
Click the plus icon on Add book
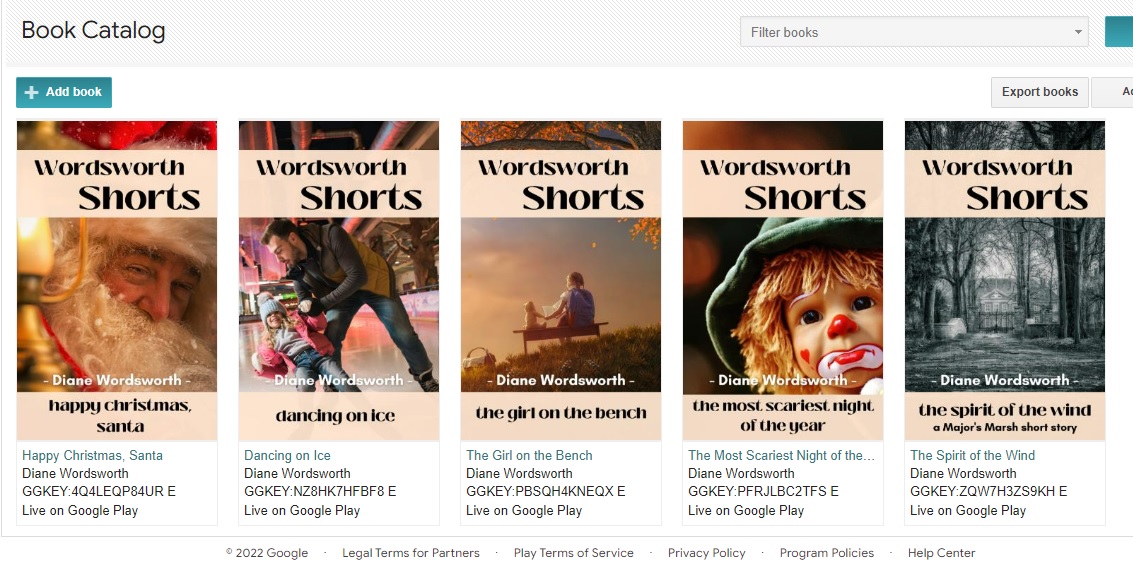click(x=31, y=92)
